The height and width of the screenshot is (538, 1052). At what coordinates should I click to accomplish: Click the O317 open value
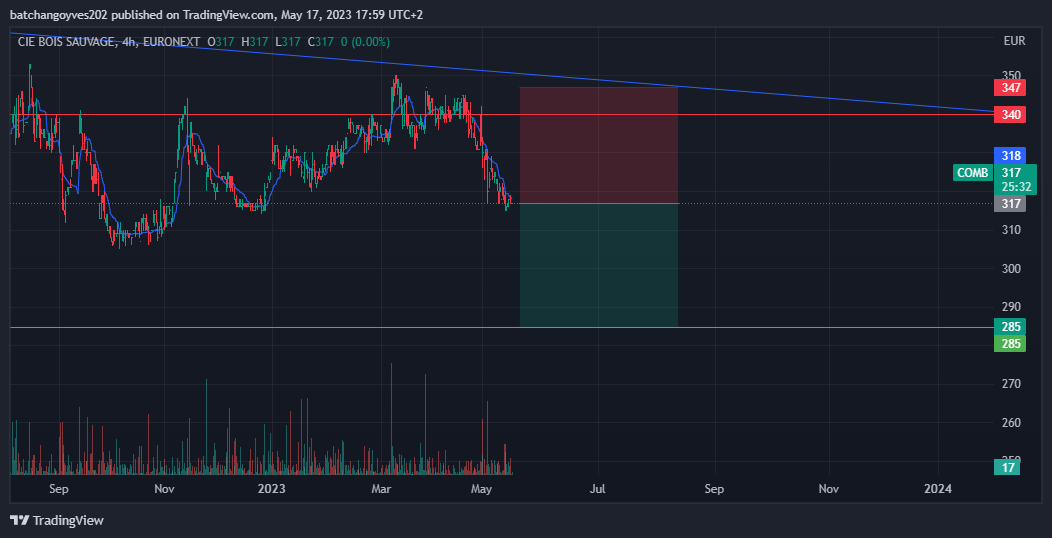coord(221,42)
